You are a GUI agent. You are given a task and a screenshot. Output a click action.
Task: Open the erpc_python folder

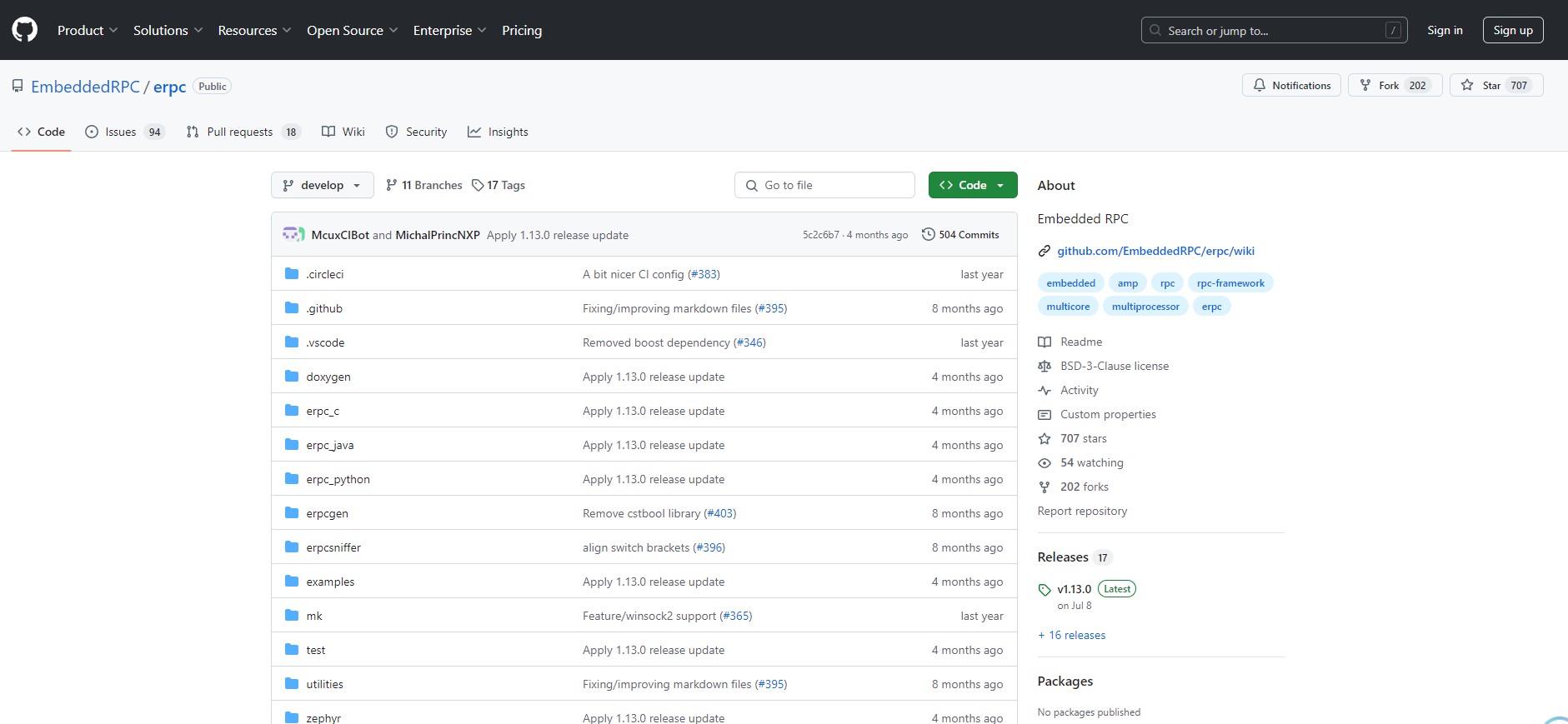coord(338,479)
